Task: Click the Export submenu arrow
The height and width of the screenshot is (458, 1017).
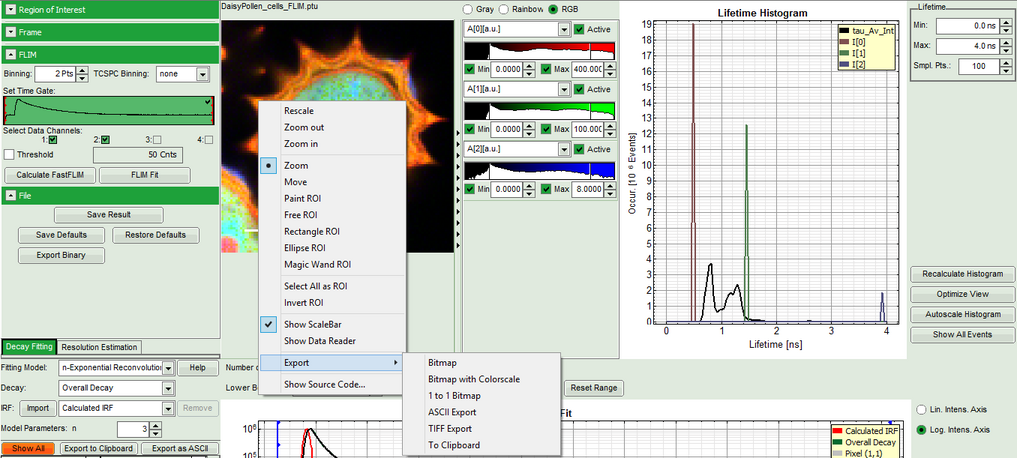Action: 396,362
